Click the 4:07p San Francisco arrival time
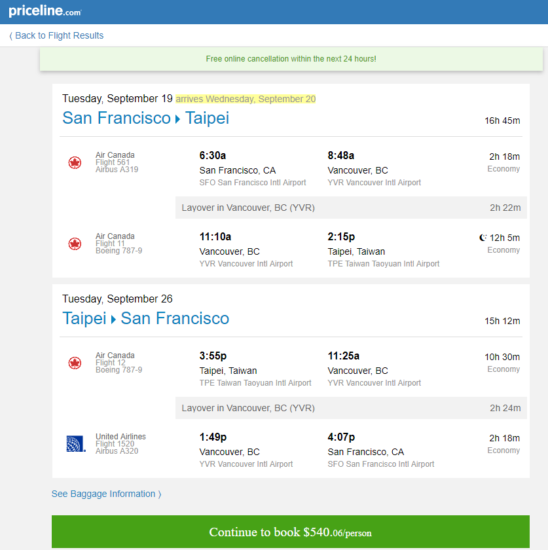The image size is (548, 550). click(341, 437)
